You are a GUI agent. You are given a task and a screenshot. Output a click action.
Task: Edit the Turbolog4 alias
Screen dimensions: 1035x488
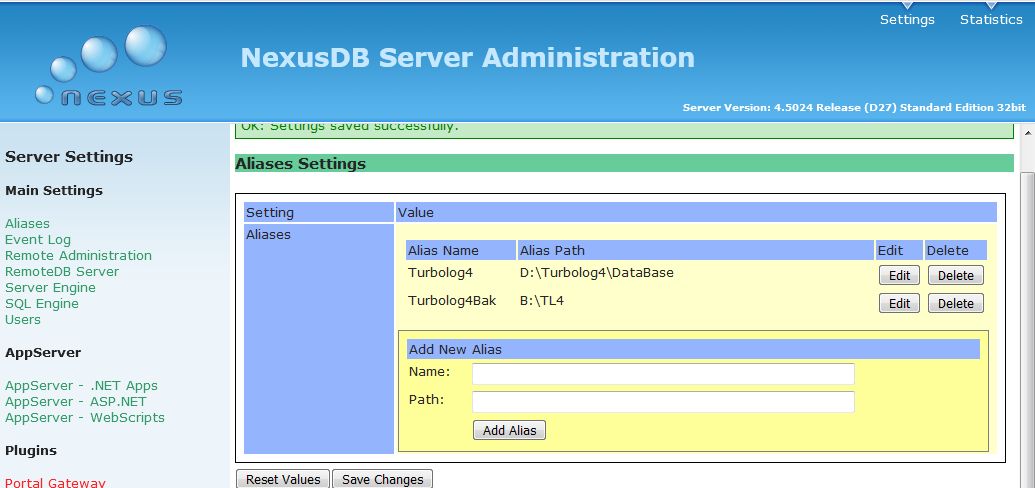[x=899, y=275]
